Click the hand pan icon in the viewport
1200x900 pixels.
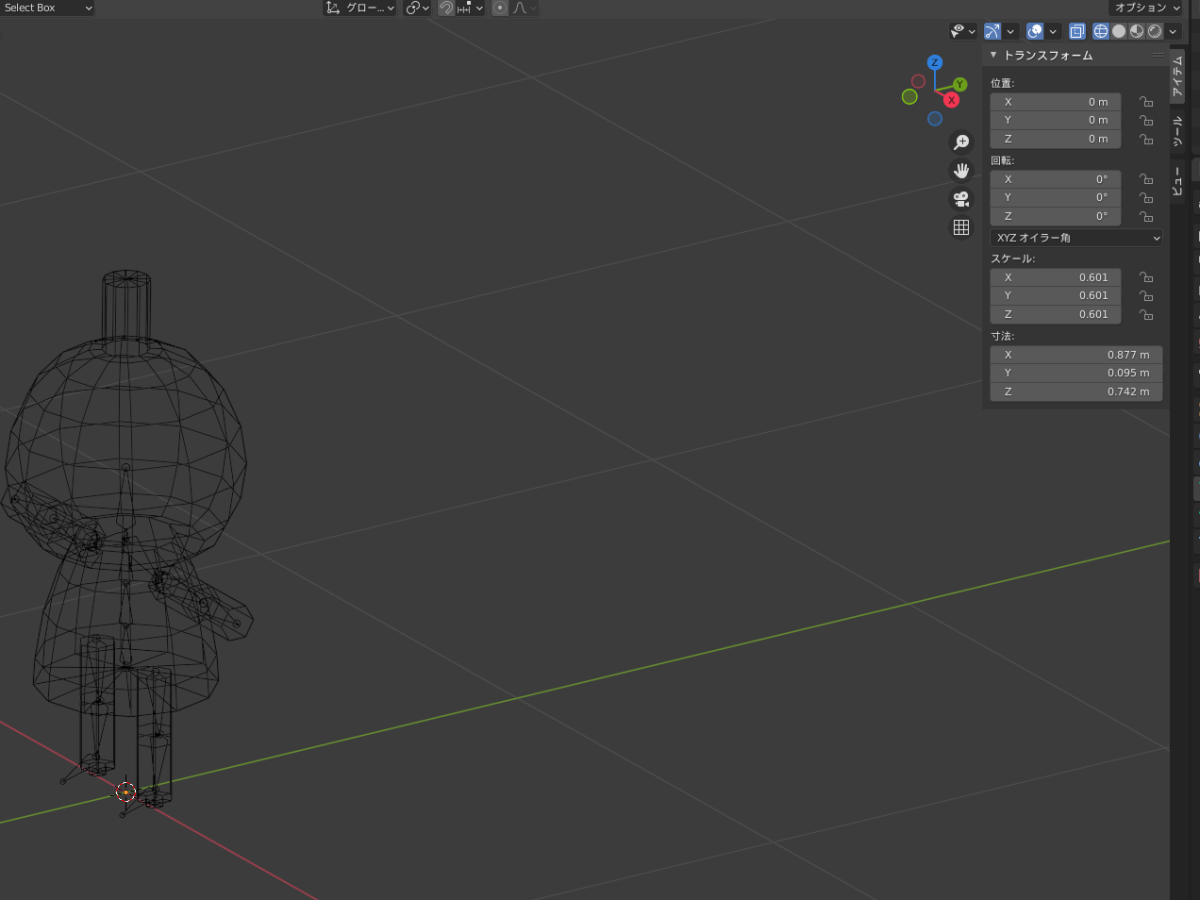[960, 170]
